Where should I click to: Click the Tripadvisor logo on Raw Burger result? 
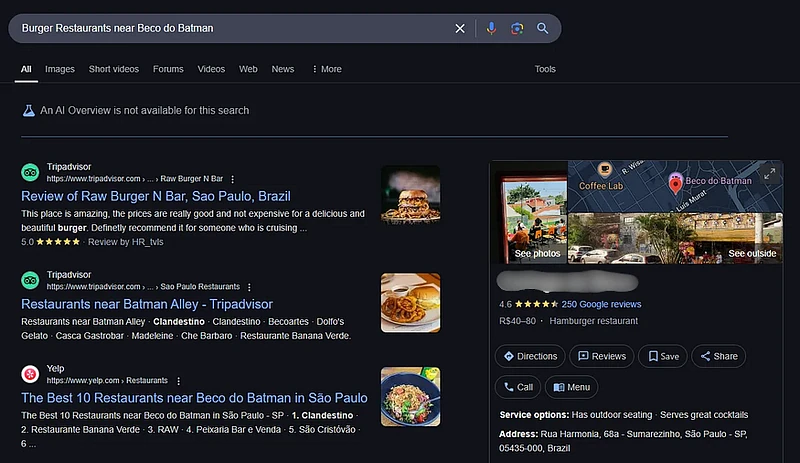tap(30, 172)
